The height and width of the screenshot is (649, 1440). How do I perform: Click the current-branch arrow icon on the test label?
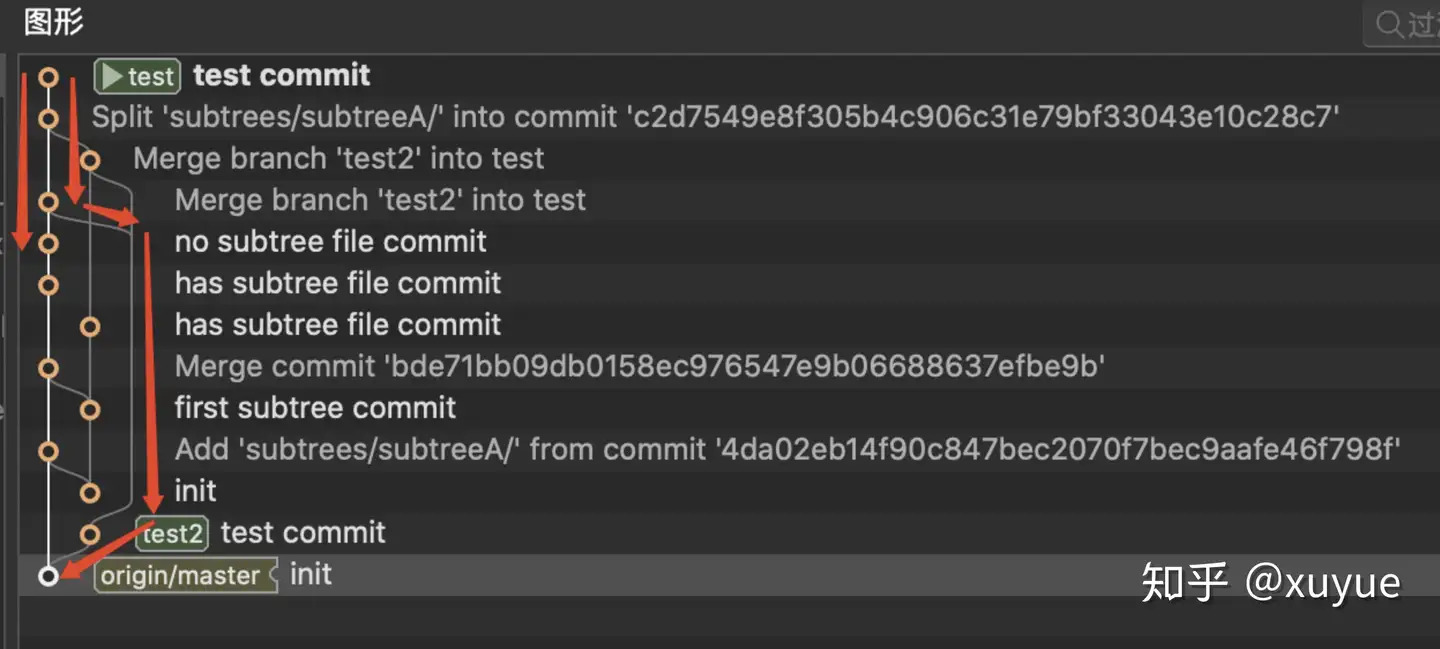point(111,76)
